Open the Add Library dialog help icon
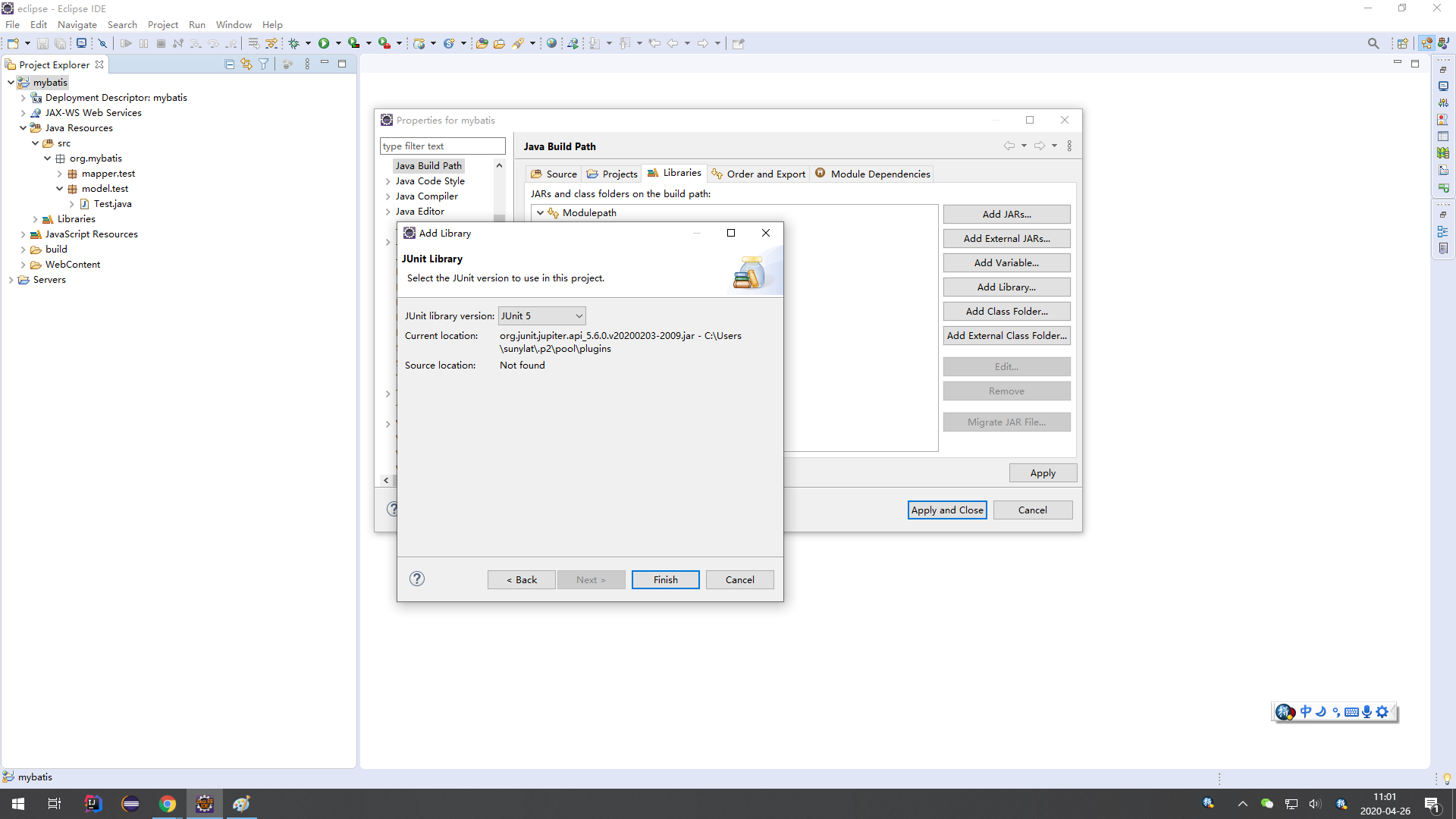The height and width of the screenshot is (819, 1456). pos(417,579)
